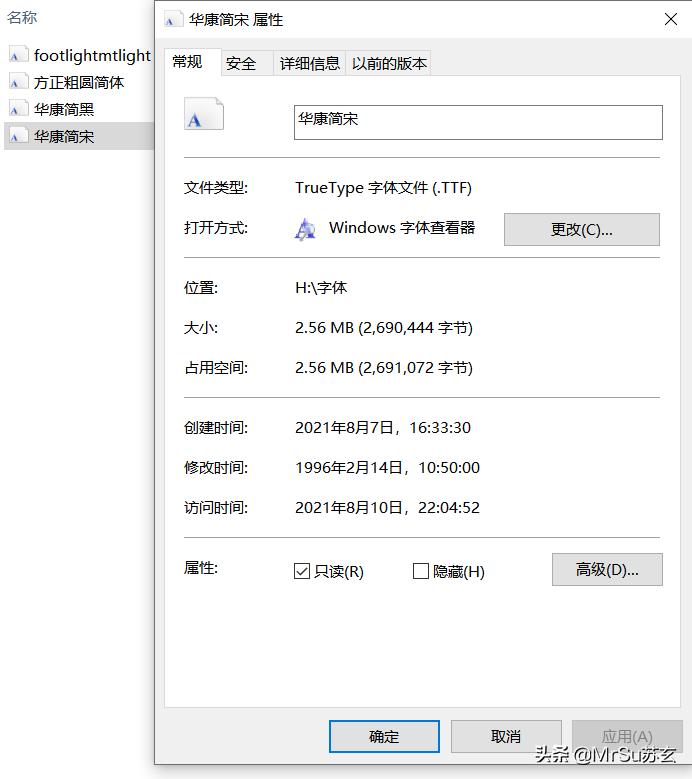Switch to the 以前的版本 tab
The height and width of the screenshot is (779, 692).
click(x=388, y=63)
